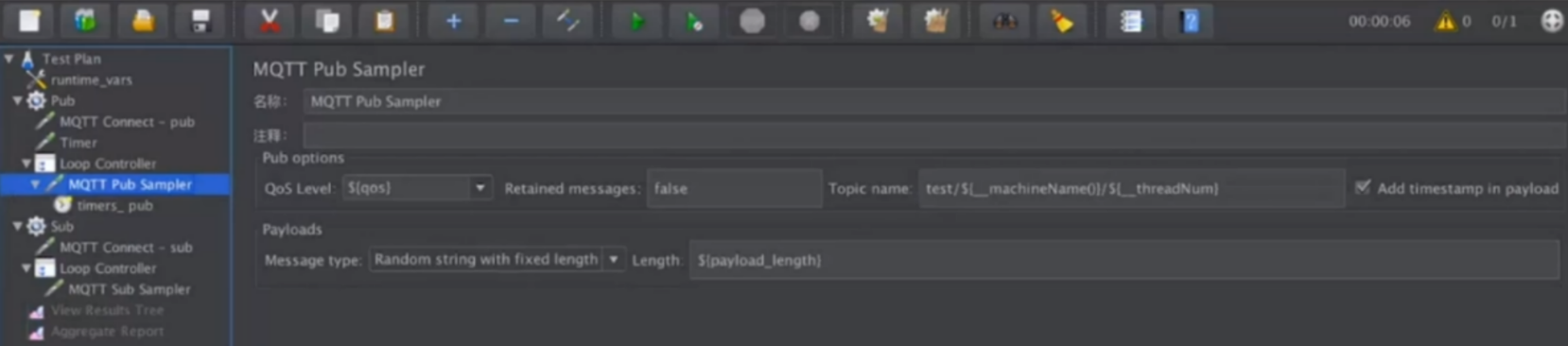The height and width of the screenshot is (346, 1568).
Task: Click the Retained messages field
Action: (734, 188)
